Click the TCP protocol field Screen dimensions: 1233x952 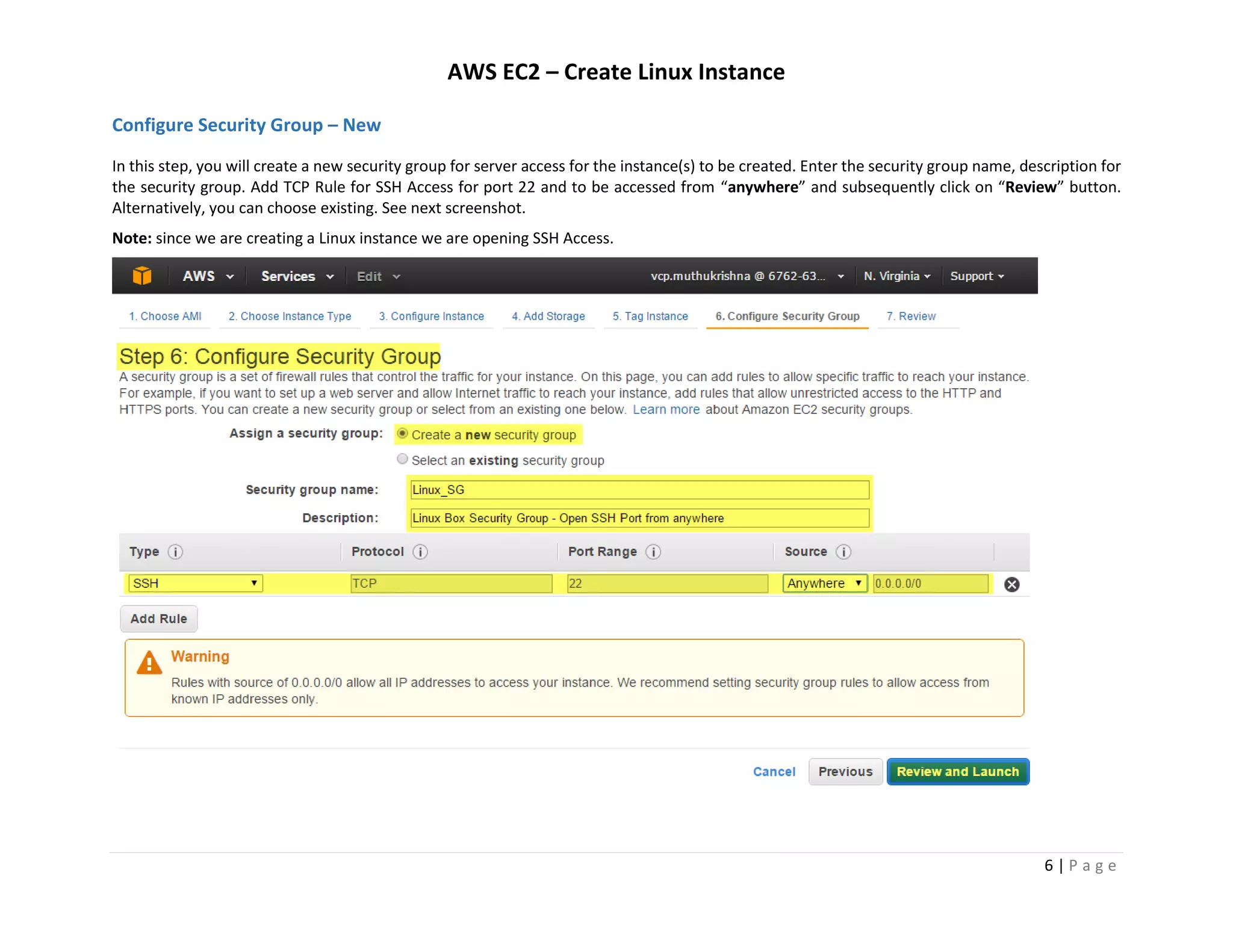pos(452,583)
